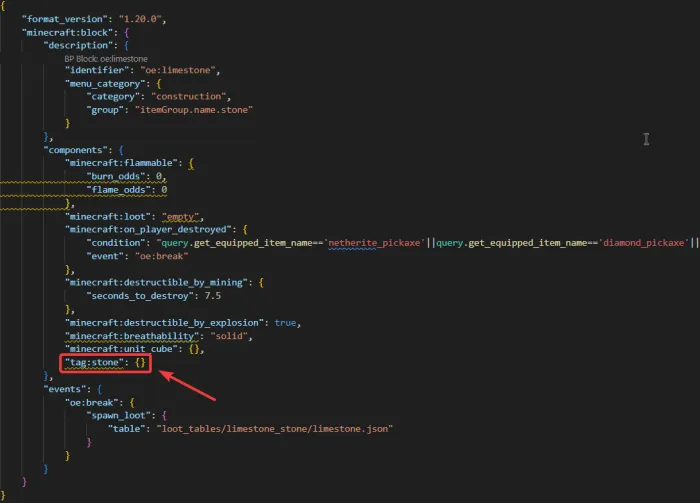Click the opening brace after "minecraft:flammable"
The image size is (700, 503).
point(191,163)
